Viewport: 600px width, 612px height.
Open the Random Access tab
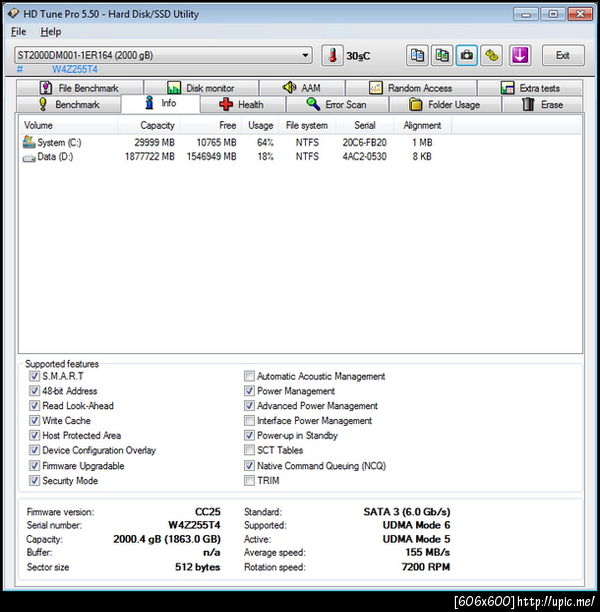click(411, 88)
